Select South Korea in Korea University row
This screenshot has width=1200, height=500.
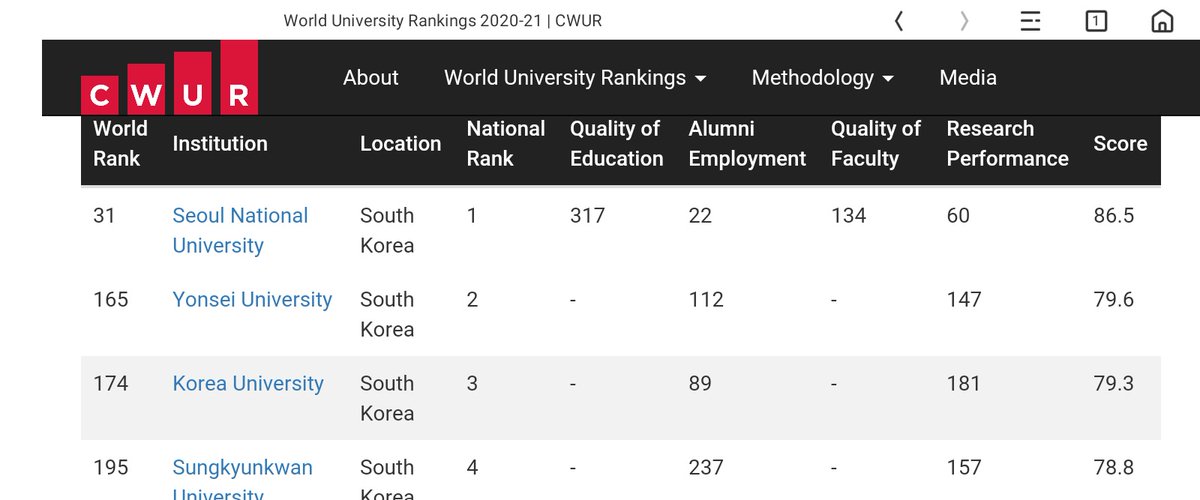387,398
